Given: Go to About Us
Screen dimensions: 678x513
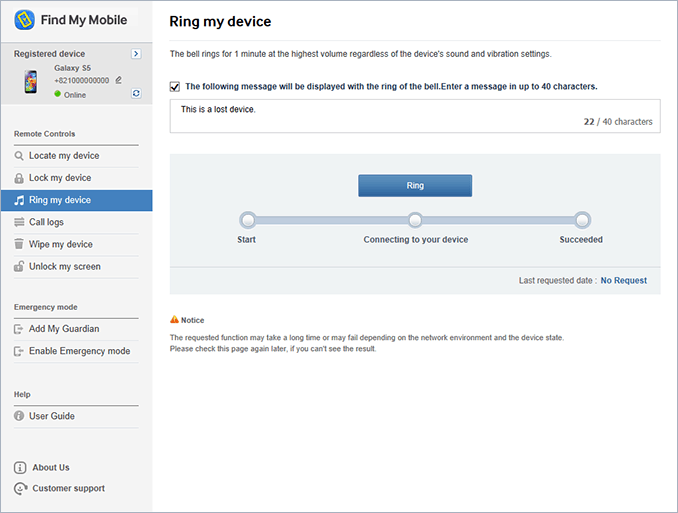Looking at the screenshot, I should 51,467.
